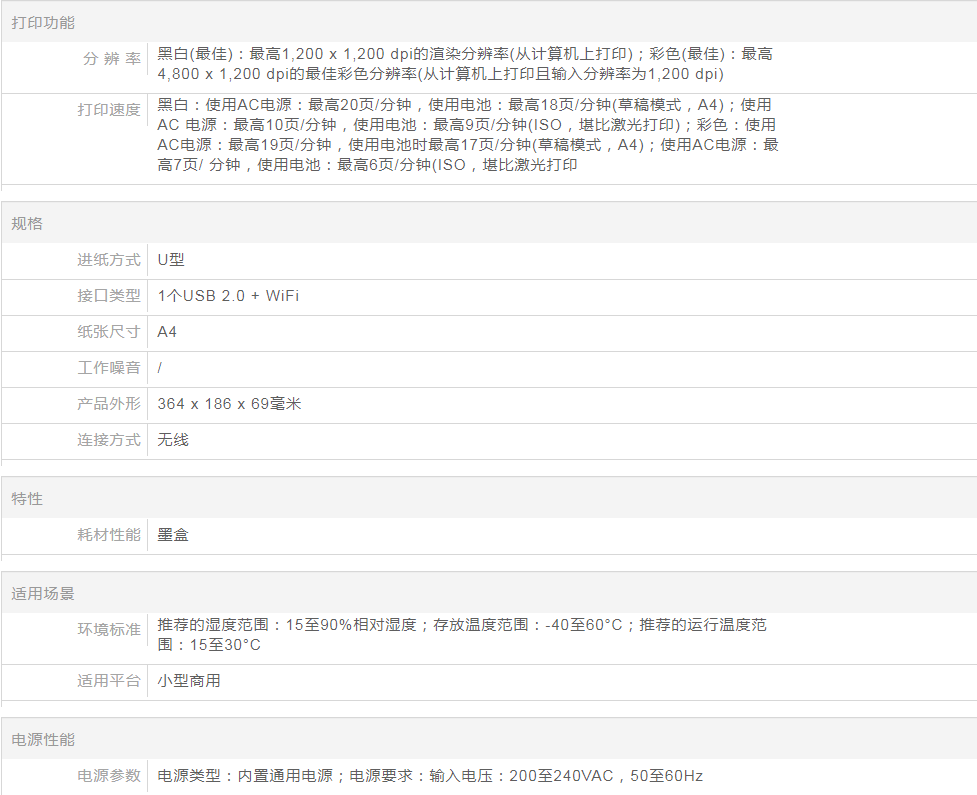
Task: Click the 特性 section header
Action: (x=27, y=498)
